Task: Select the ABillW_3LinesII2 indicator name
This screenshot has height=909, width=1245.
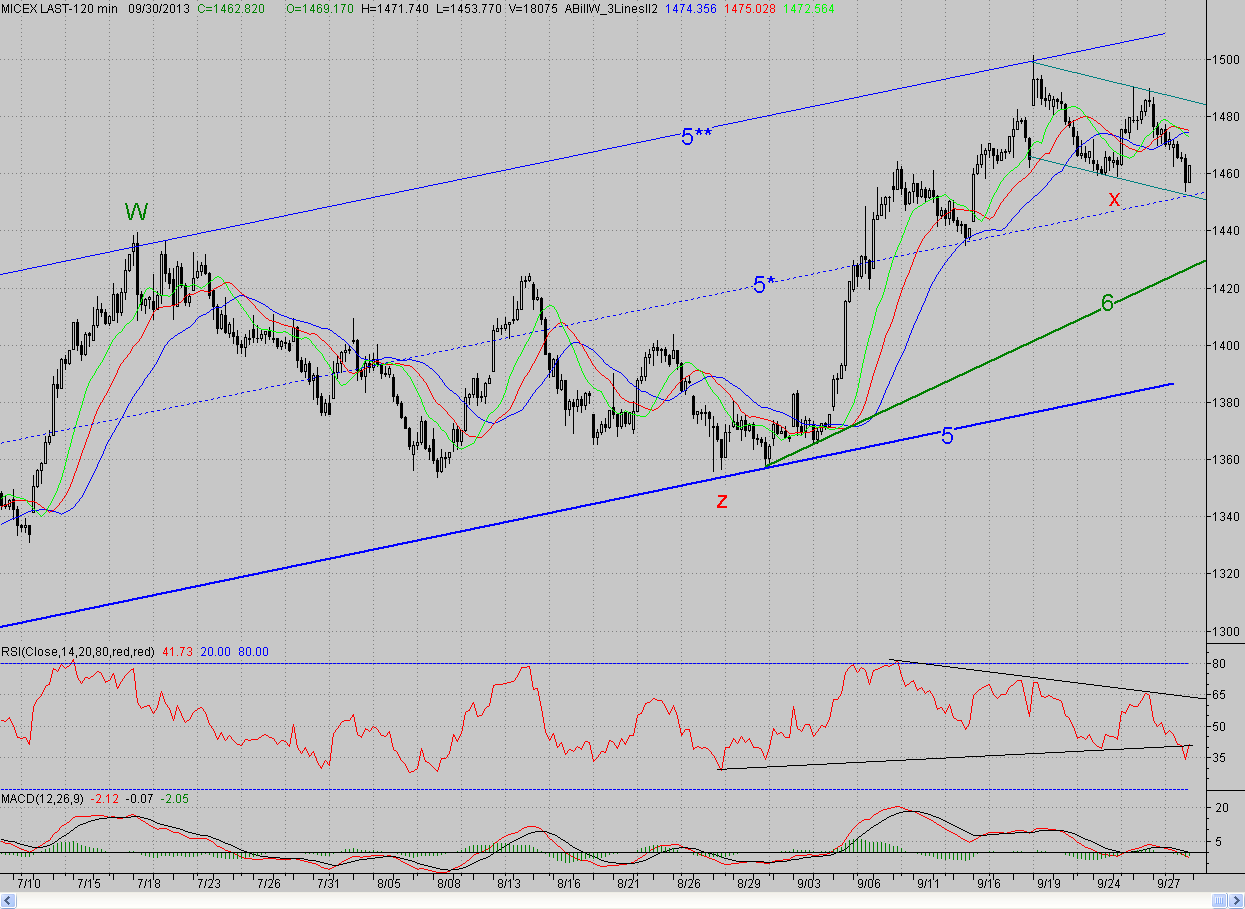Action: tap(611, 9)
